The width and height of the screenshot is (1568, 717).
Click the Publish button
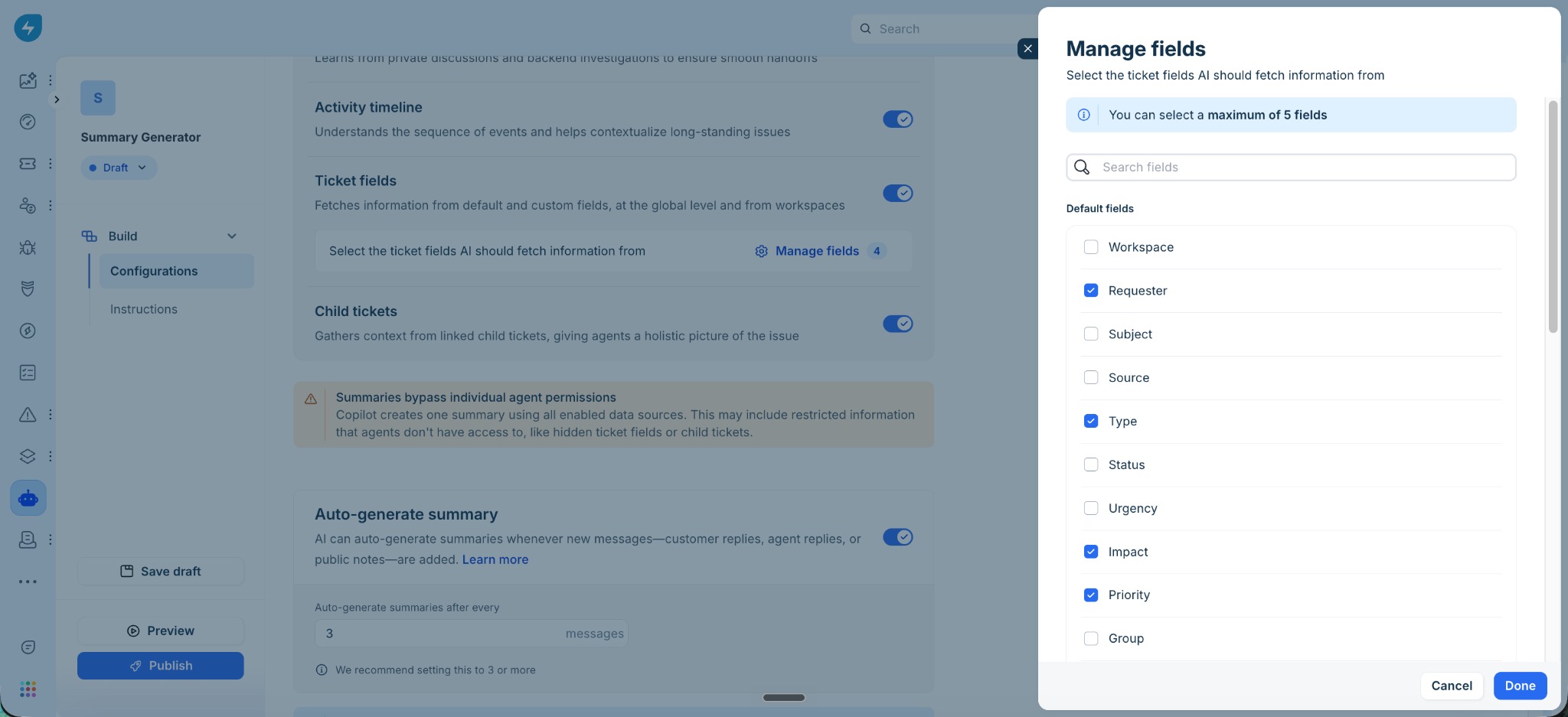pyautogui.click(x=161, y=666)
